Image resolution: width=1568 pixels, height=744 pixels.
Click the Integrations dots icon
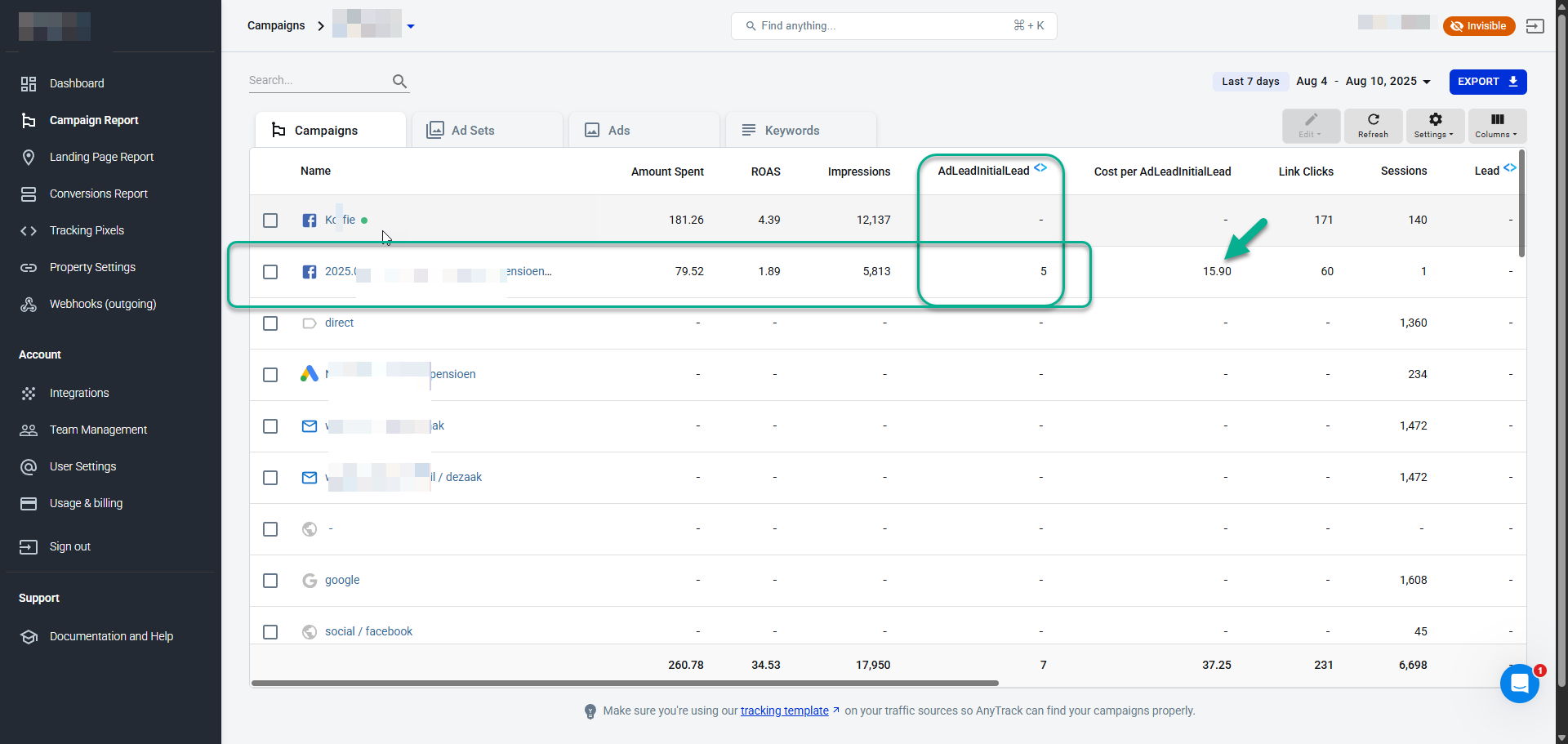tap(29, 393)
